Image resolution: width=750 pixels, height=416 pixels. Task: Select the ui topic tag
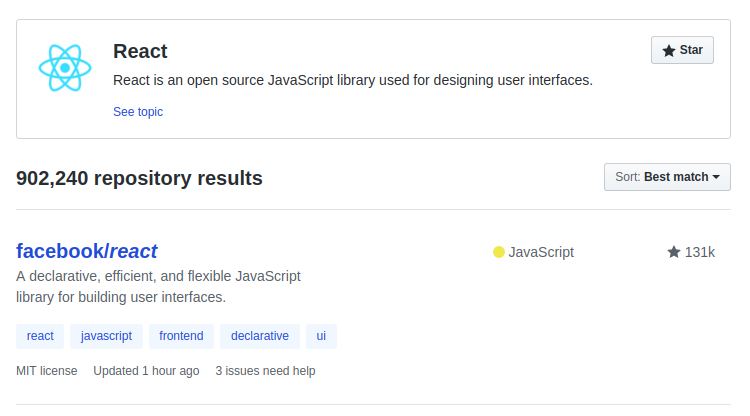coord(321,336)
